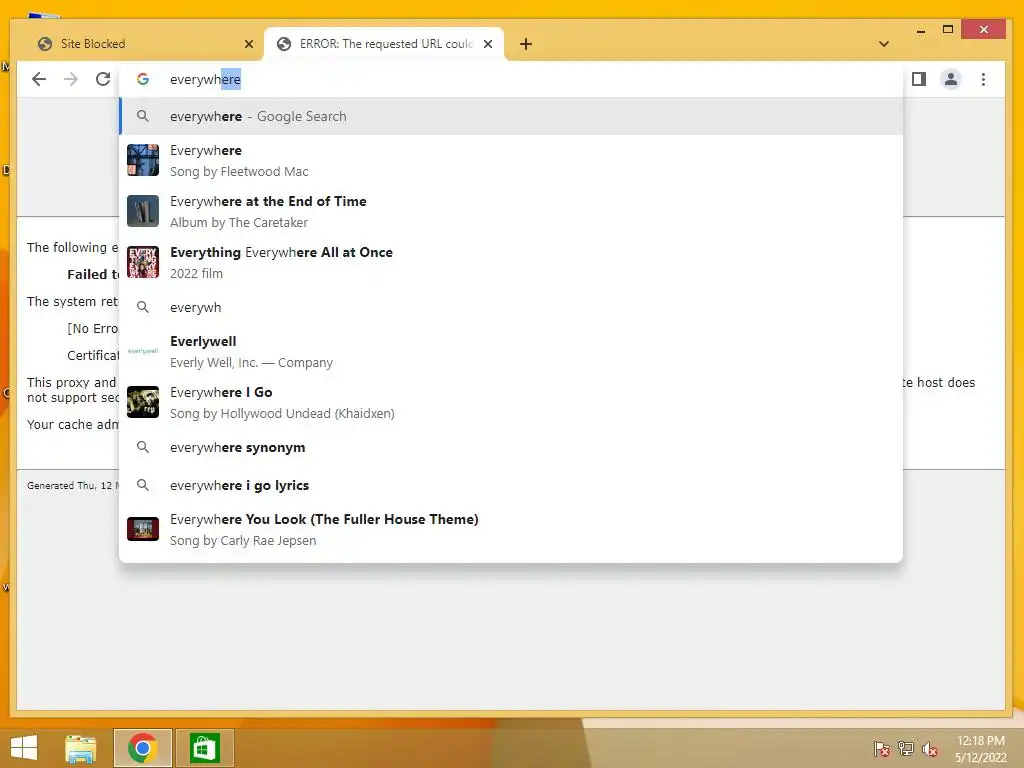The image size is (1024, 768).
Task: Click the taskbar clock showing 12:18 PM
Action: 981,749
